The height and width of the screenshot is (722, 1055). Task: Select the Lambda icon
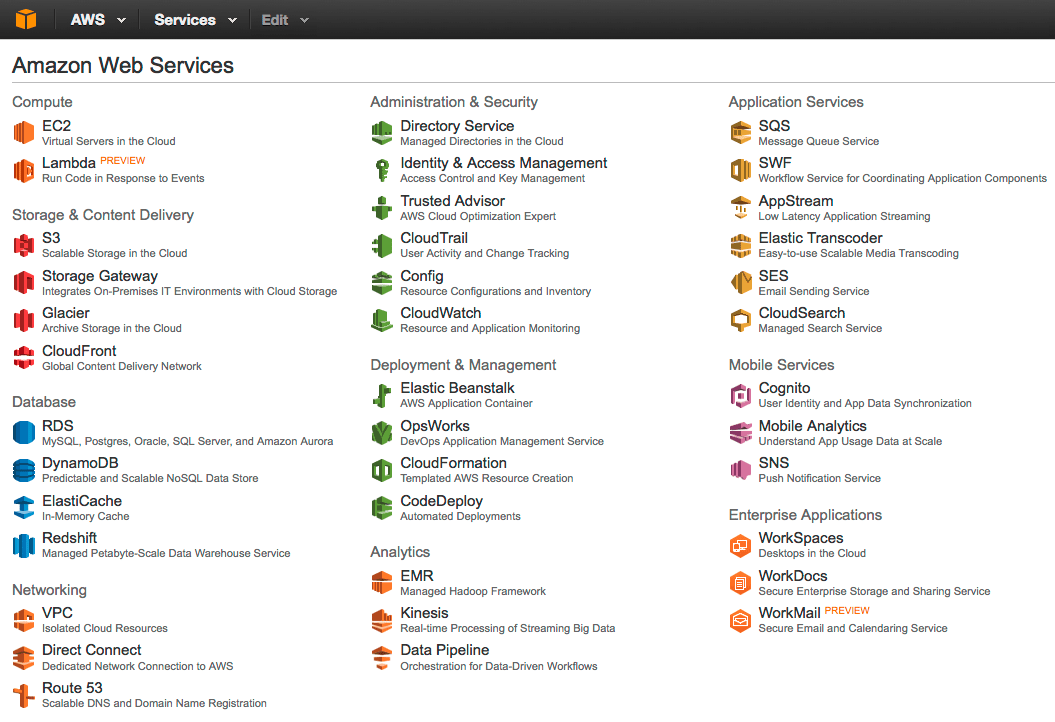(x=24, y=169)
